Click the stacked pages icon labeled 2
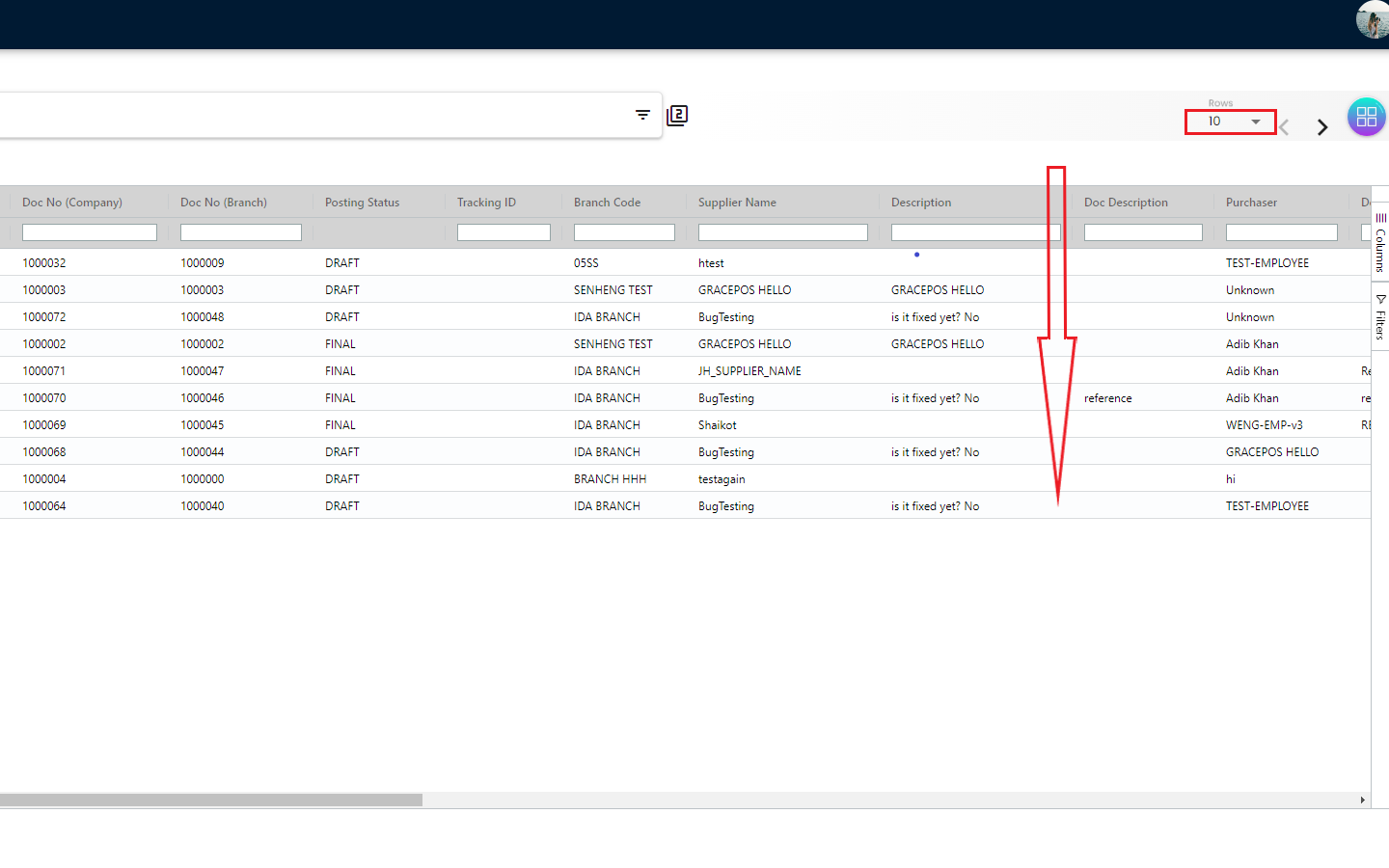Image resolution: width=1389 pixels, height=868 pixels. (677, 116)
